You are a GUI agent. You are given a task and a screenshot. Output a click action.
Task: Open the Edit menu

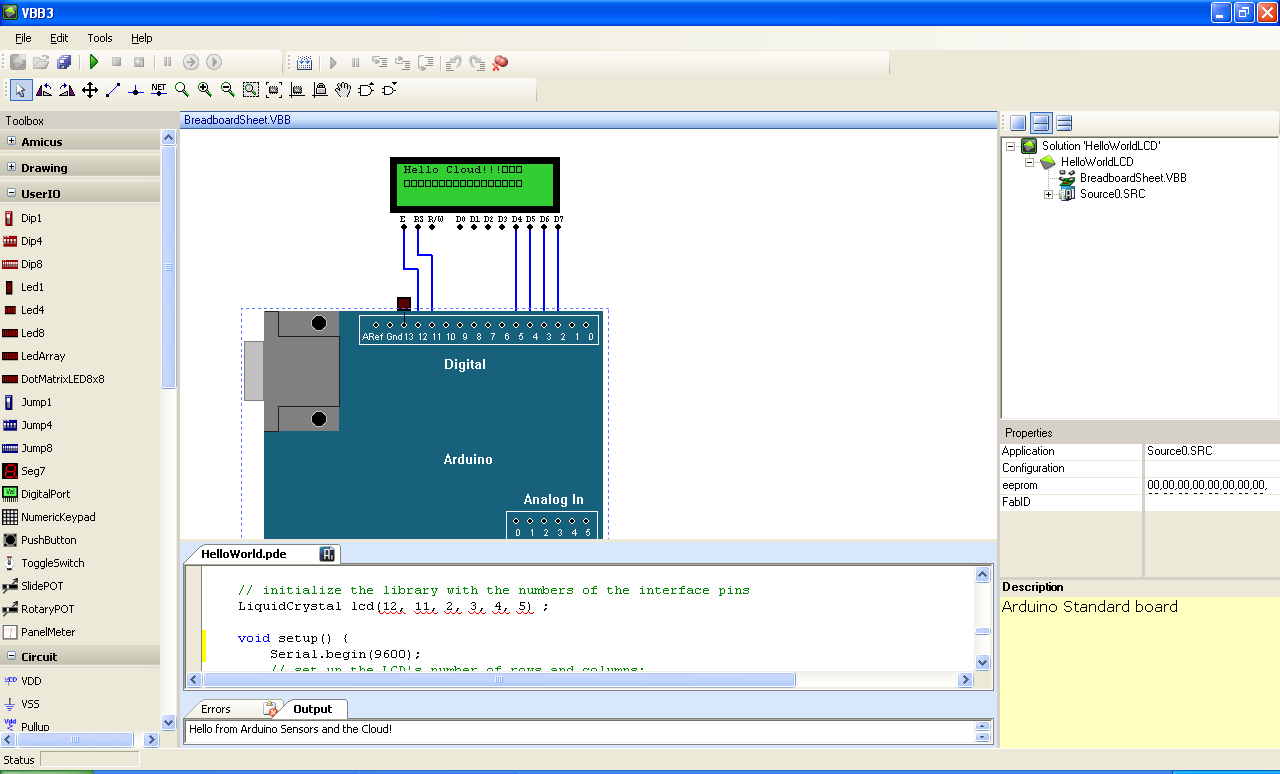59,38
